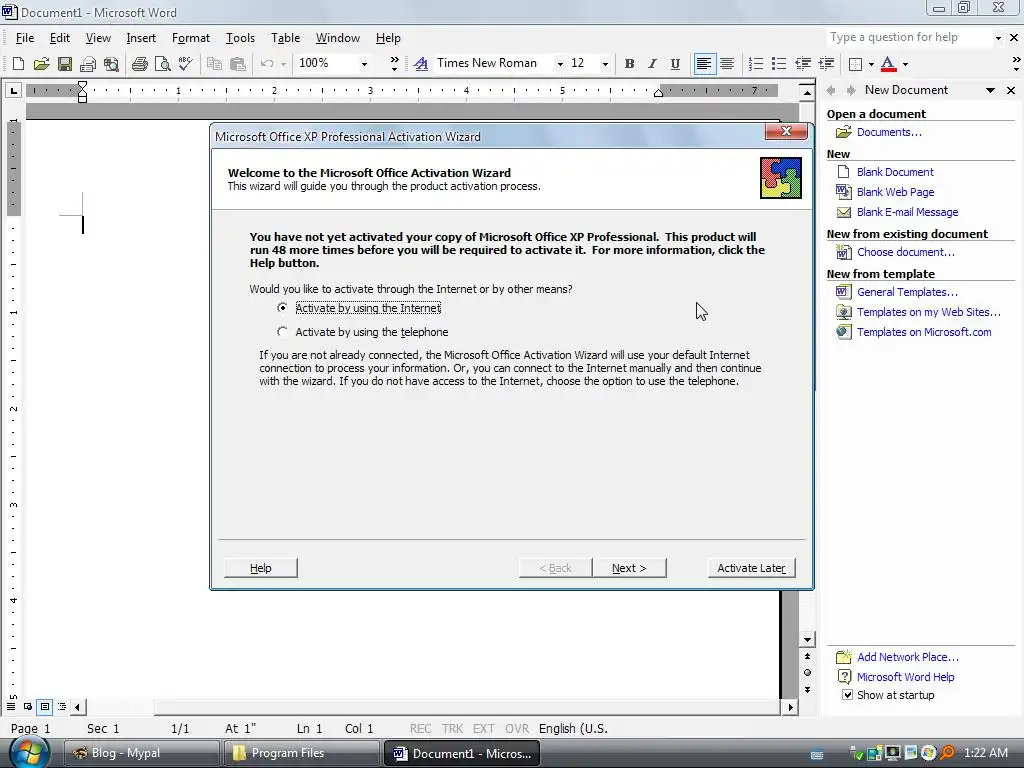Switch to Program Files taskbar window

click(301, 753)
